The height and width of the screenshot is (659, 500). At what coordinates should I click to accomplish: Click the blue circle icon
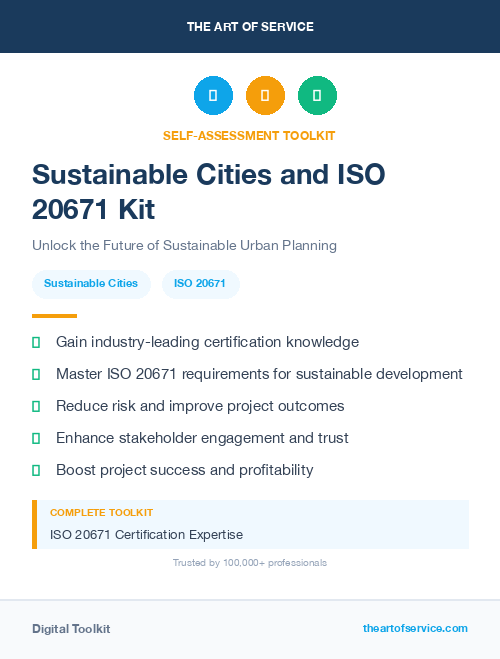click(x=213, y=95)
